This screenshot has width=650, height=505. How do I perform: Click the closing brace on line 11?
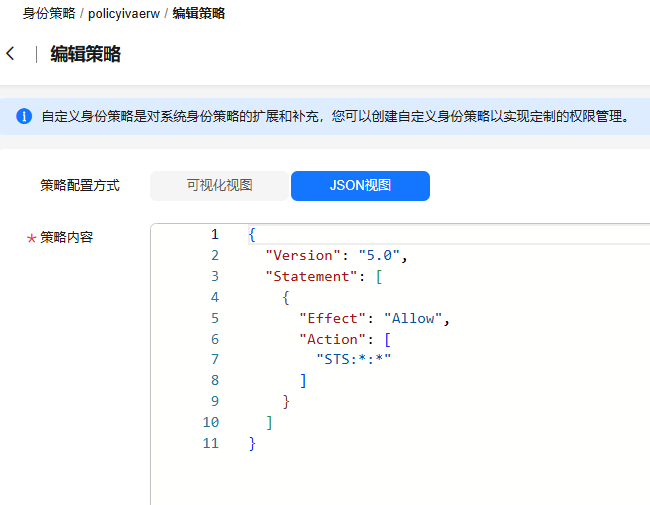(x=253, y=443)
